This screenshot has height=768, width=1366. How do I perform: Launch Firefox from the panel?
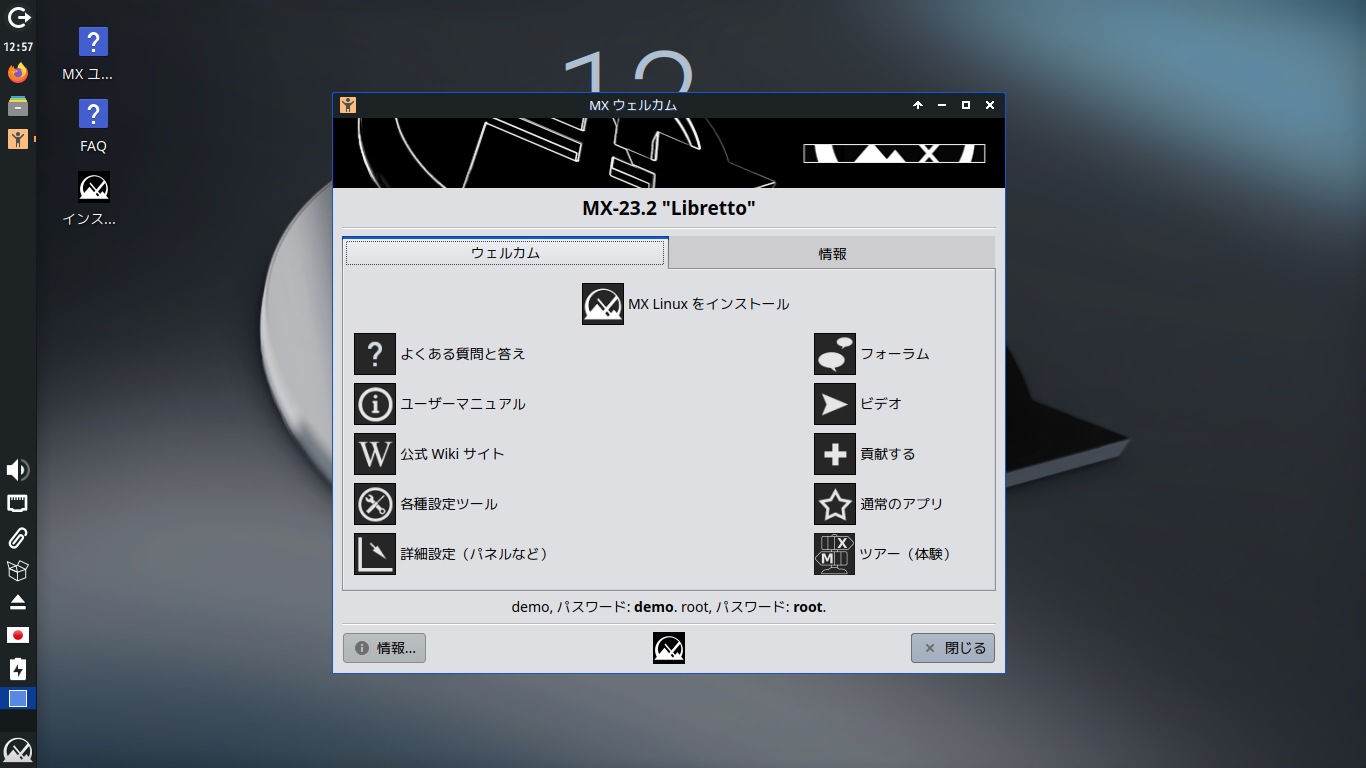(x=18, y=73)
